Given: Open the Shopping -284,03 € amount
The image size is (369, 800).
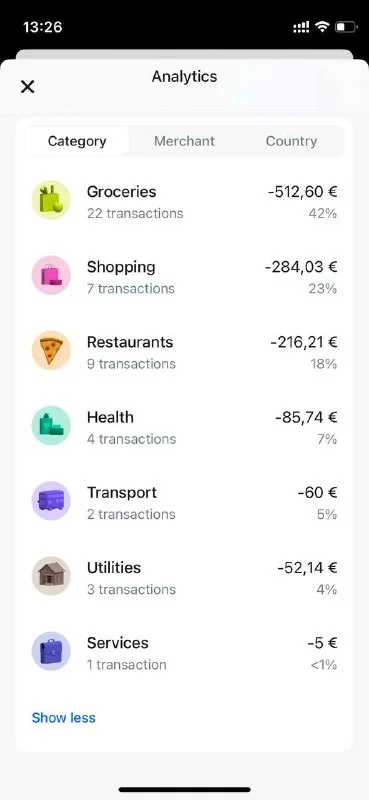Looking at the screenshot, I should point(301,267).
